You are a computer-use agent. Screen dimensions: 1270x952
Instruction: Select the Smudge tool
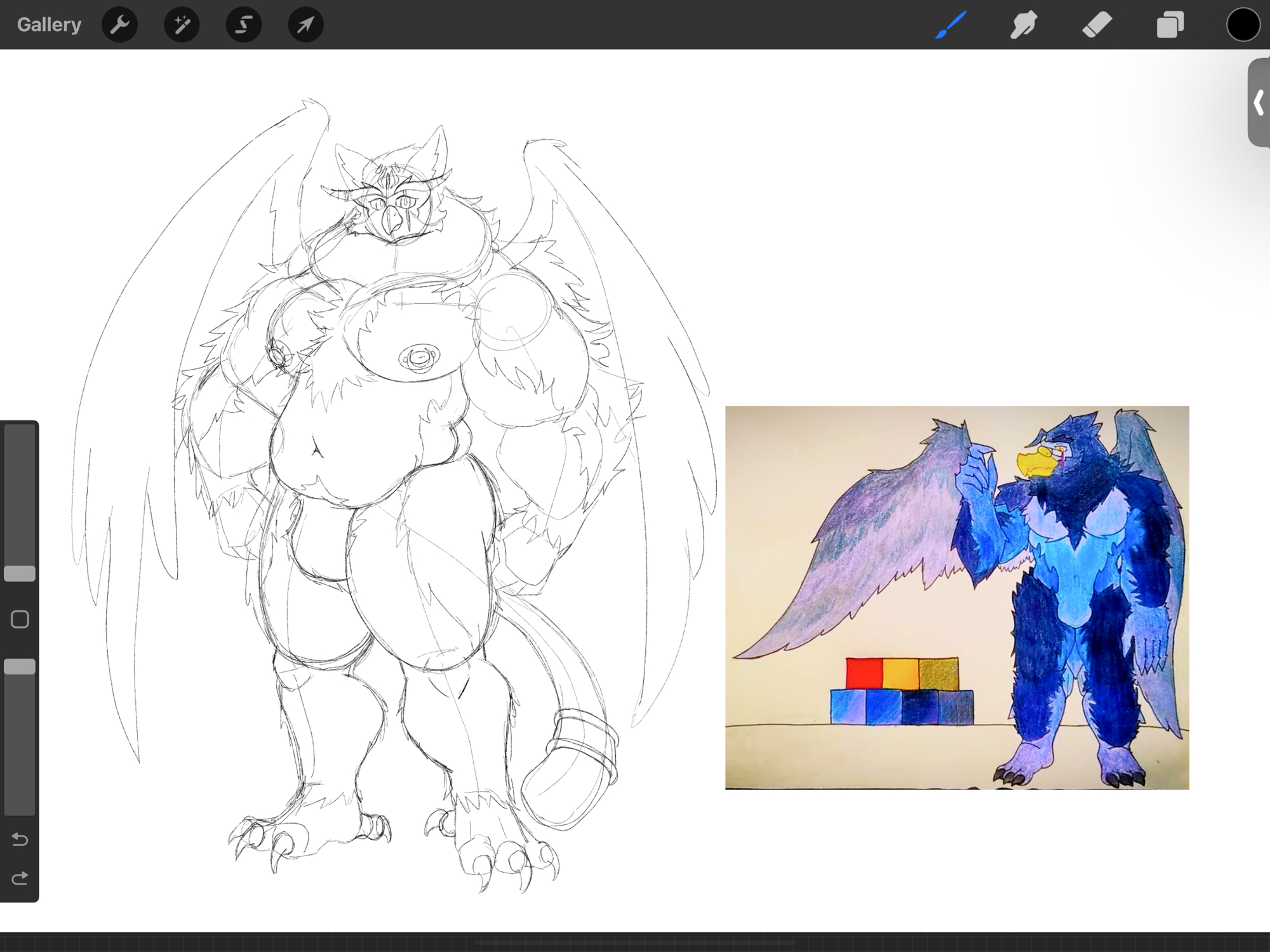pos(1024,25)
